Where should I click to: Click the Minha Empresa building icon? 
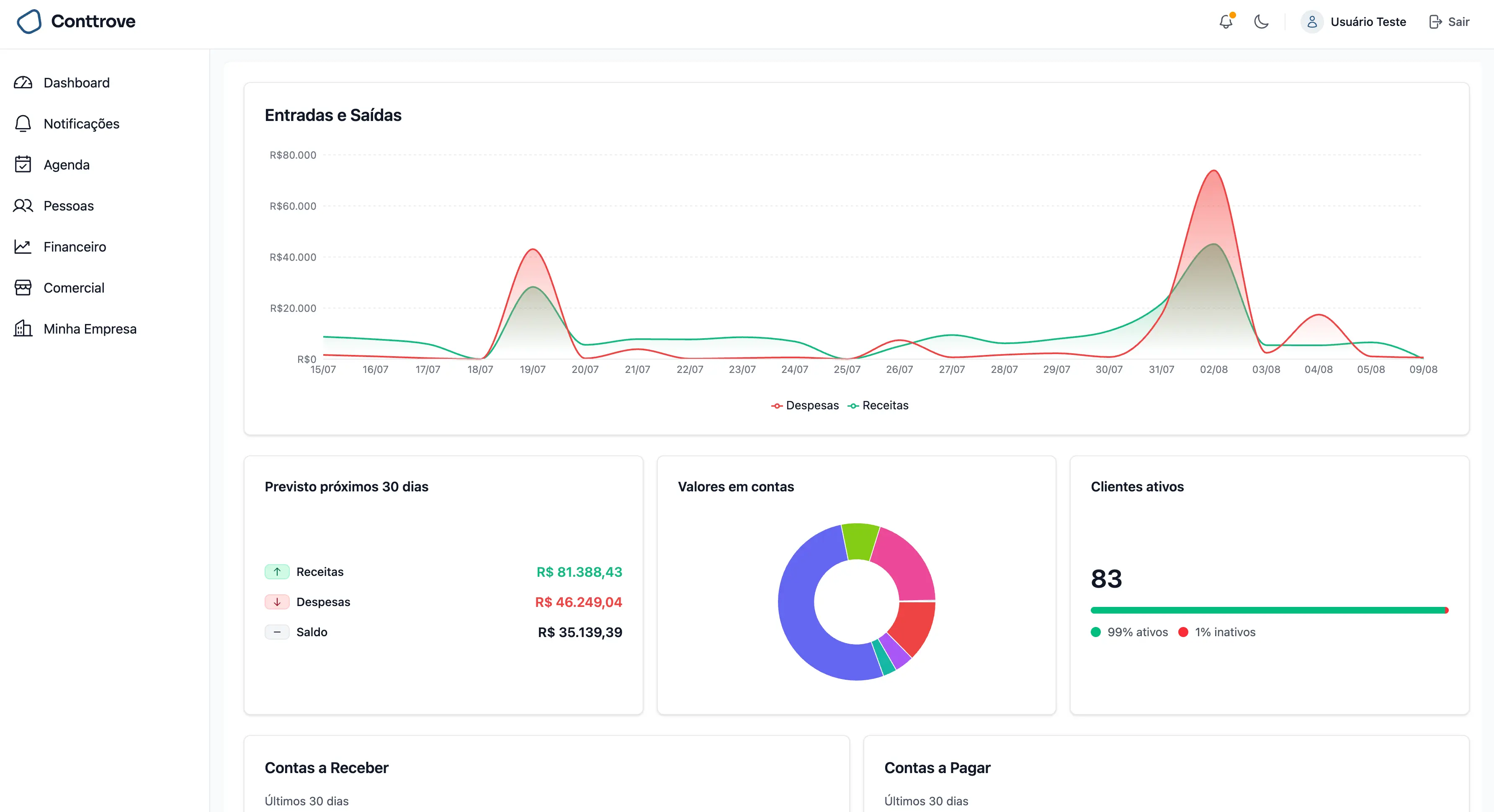[23, 329]
